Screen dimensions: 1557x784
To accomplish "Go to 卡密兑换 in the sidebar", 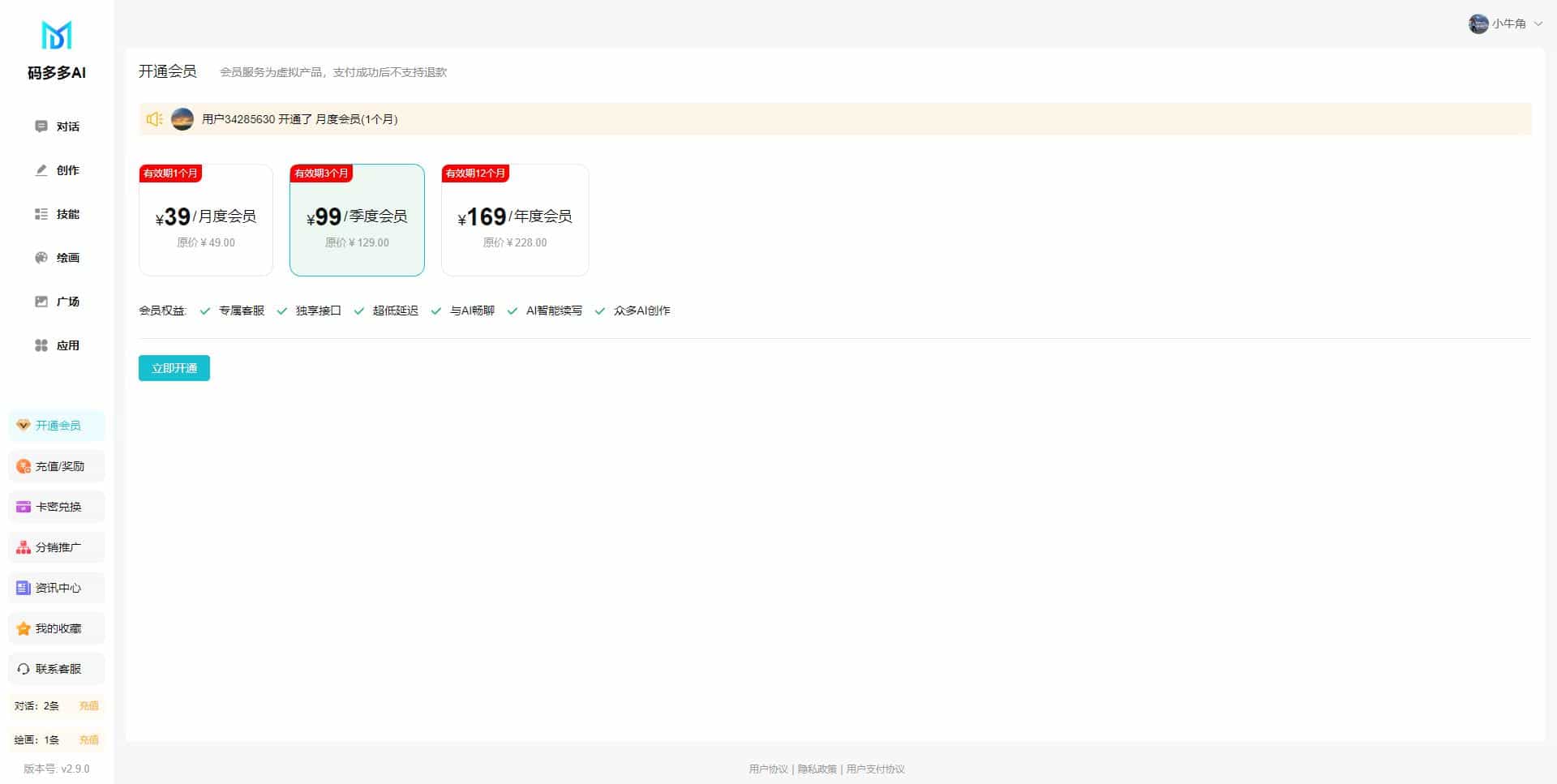I will 57,507.
